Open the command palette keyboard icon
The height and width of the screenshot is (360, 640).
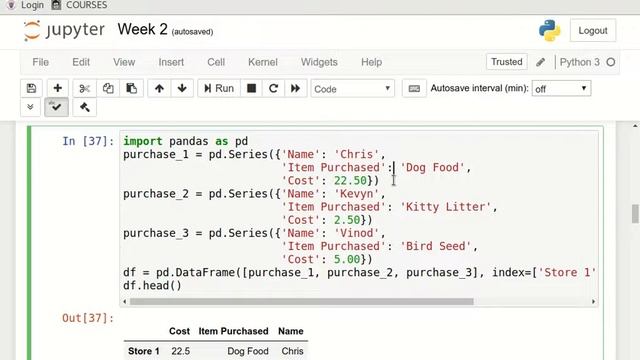pos(414,89)
